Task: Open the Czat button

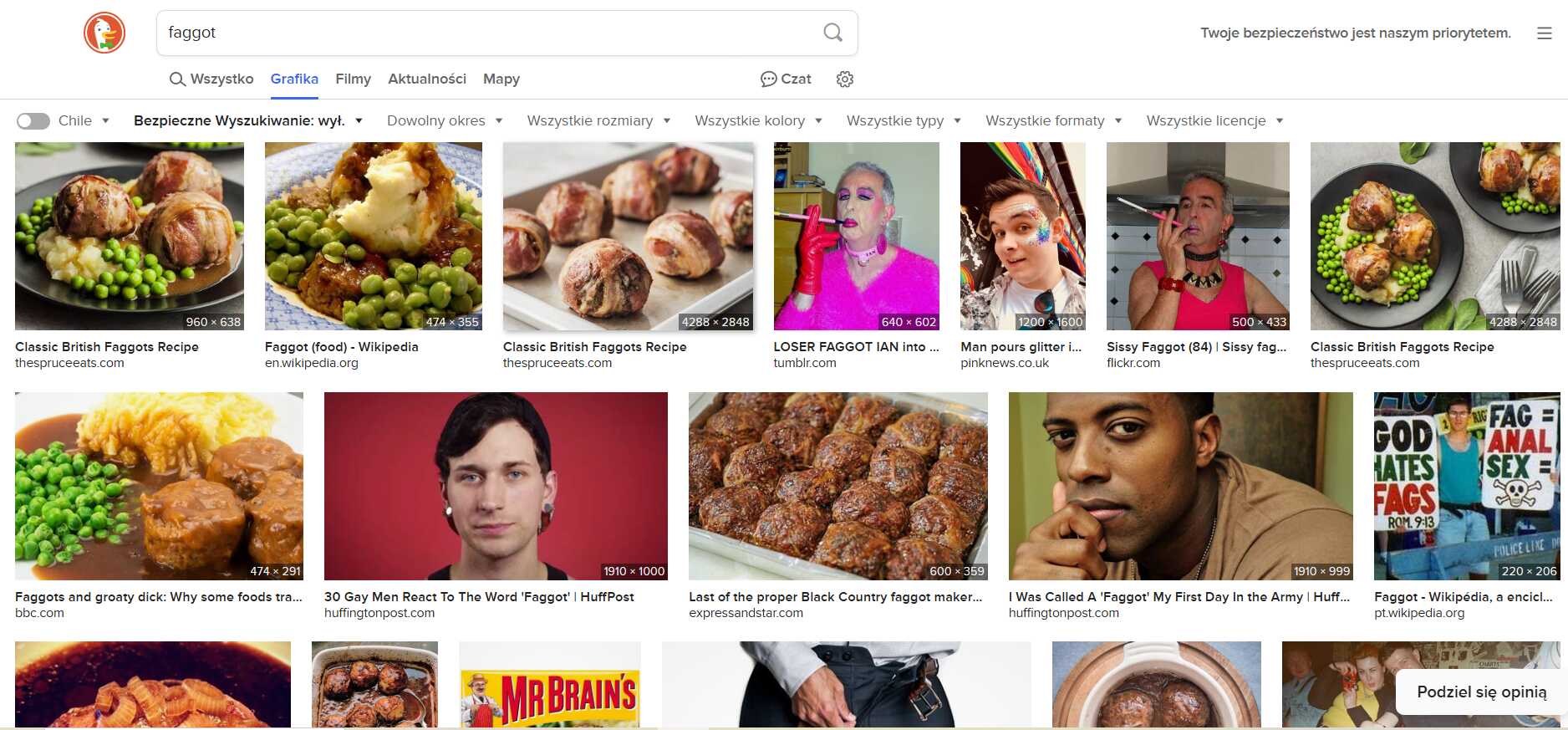Action: point(786,79)
